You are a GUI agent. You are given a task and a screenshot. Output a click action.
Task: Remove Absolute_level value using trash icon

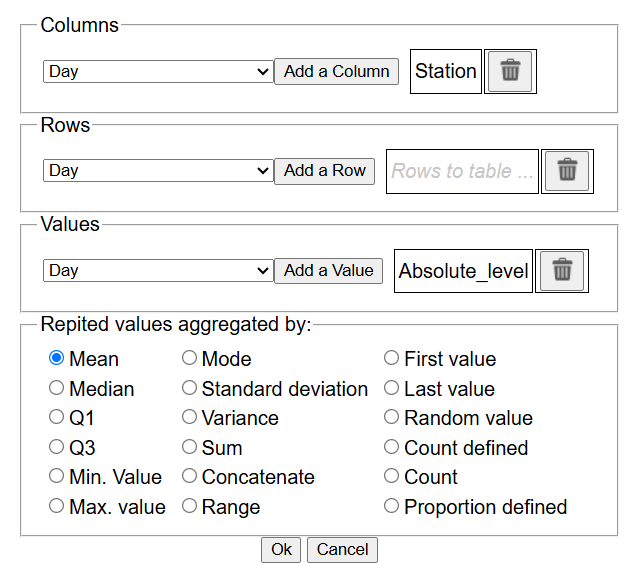pos(562,270)
